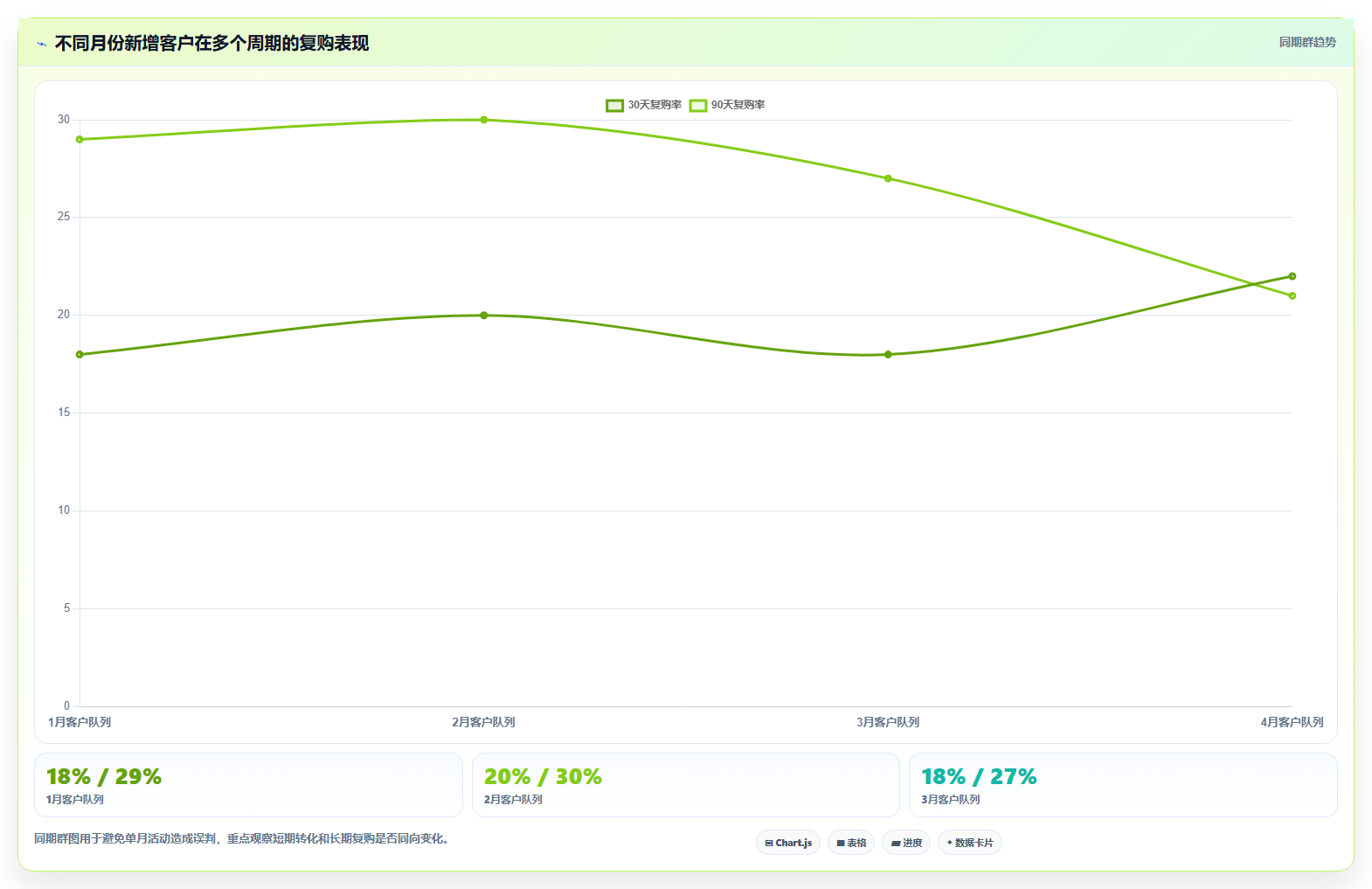Image resolution: width=1372 pixels, height=889 pixels.
Task: Click the y-axis value 25
Action: 64,217
